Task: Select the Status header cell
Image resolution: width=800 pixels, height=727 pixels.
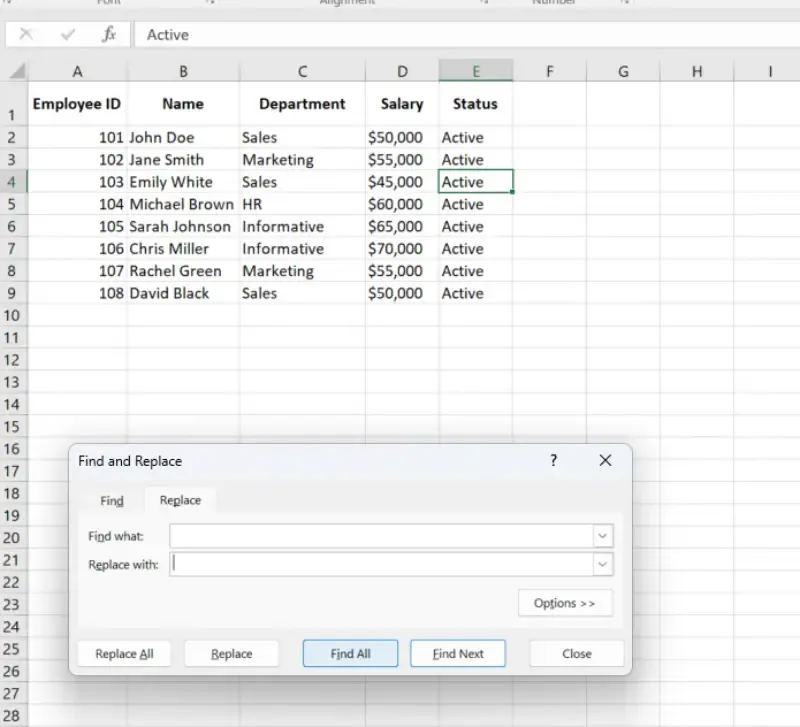Action: pyautogui.click(x=476, y=104)
